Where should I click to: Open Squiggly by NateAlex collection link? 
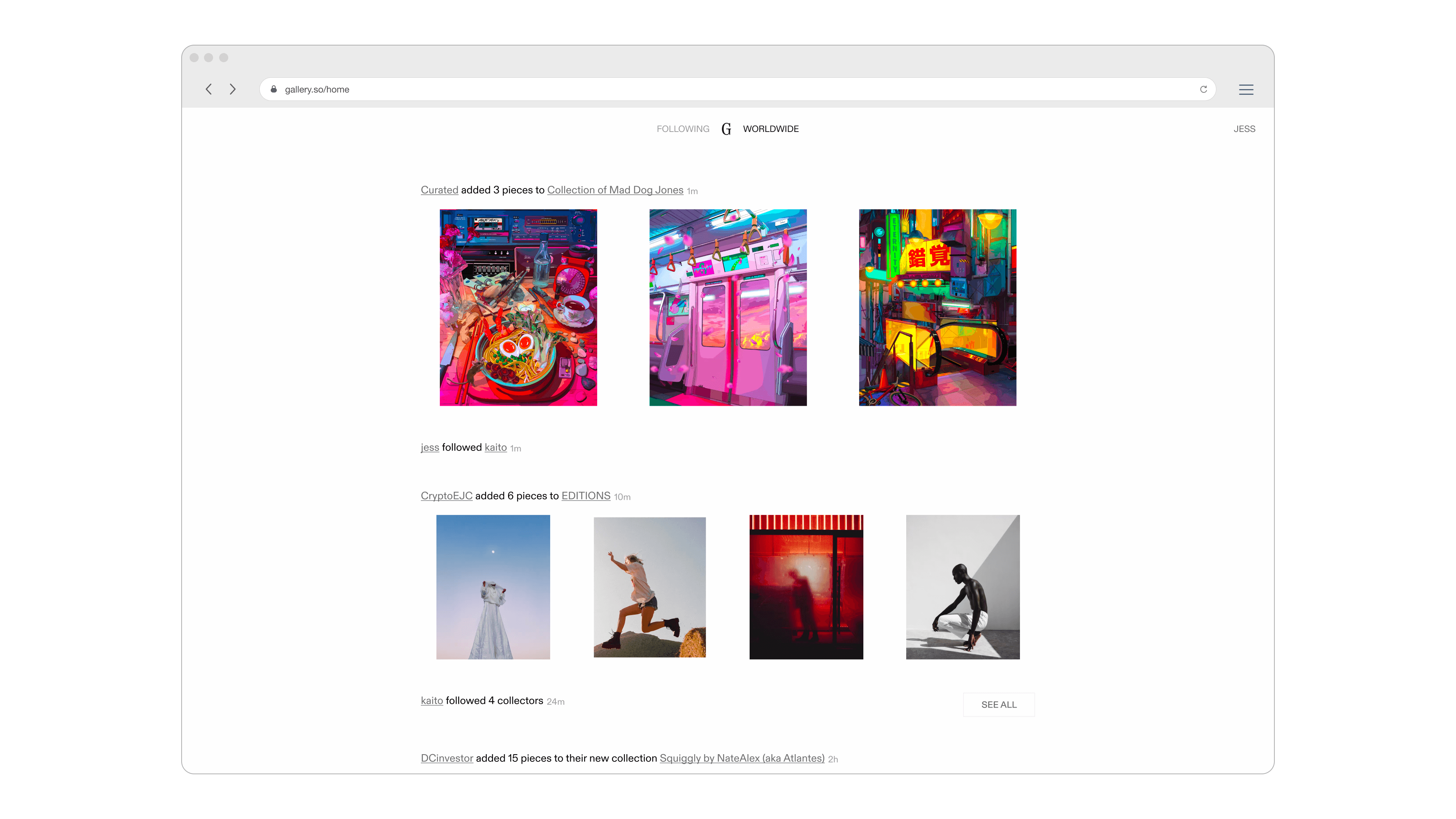(742, 758)
